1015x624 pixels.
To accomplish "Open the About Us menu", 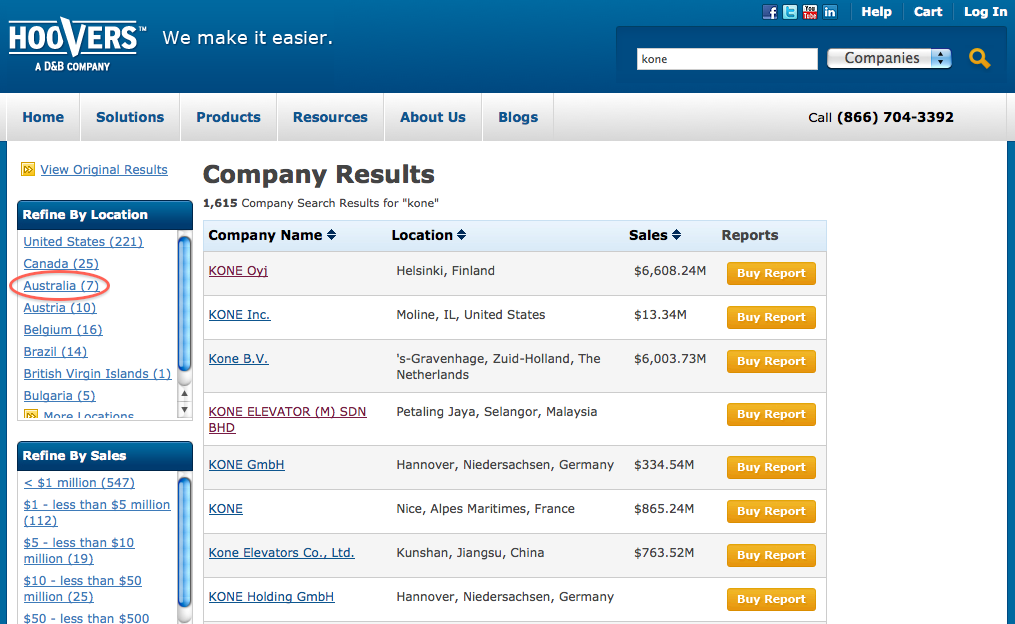I will click(x=433, y=117).
